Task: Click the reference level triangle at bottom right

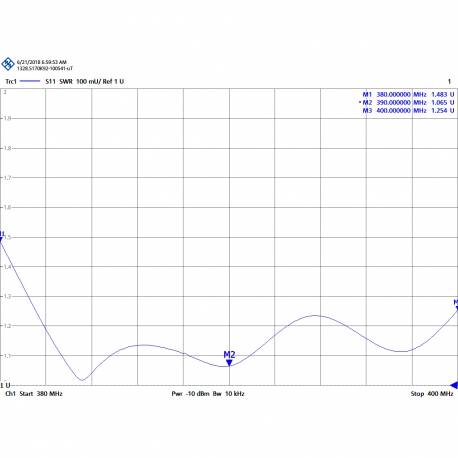Action: [454, 385]
